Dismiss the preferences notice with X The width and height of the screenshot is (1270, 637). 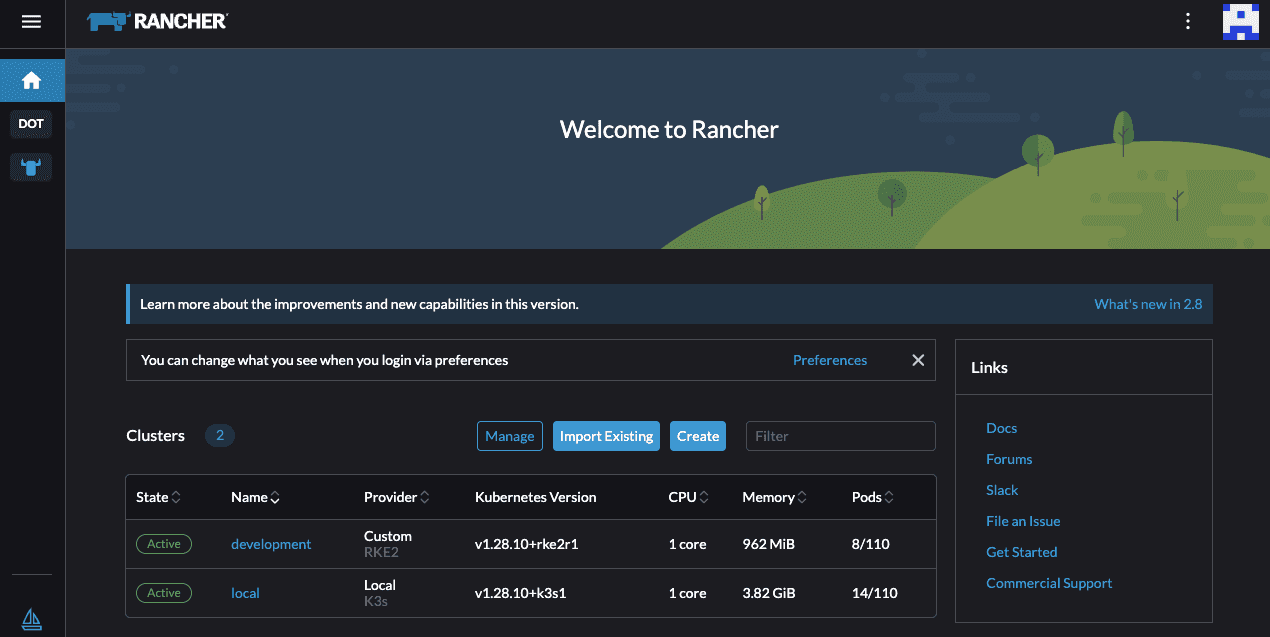918,360
